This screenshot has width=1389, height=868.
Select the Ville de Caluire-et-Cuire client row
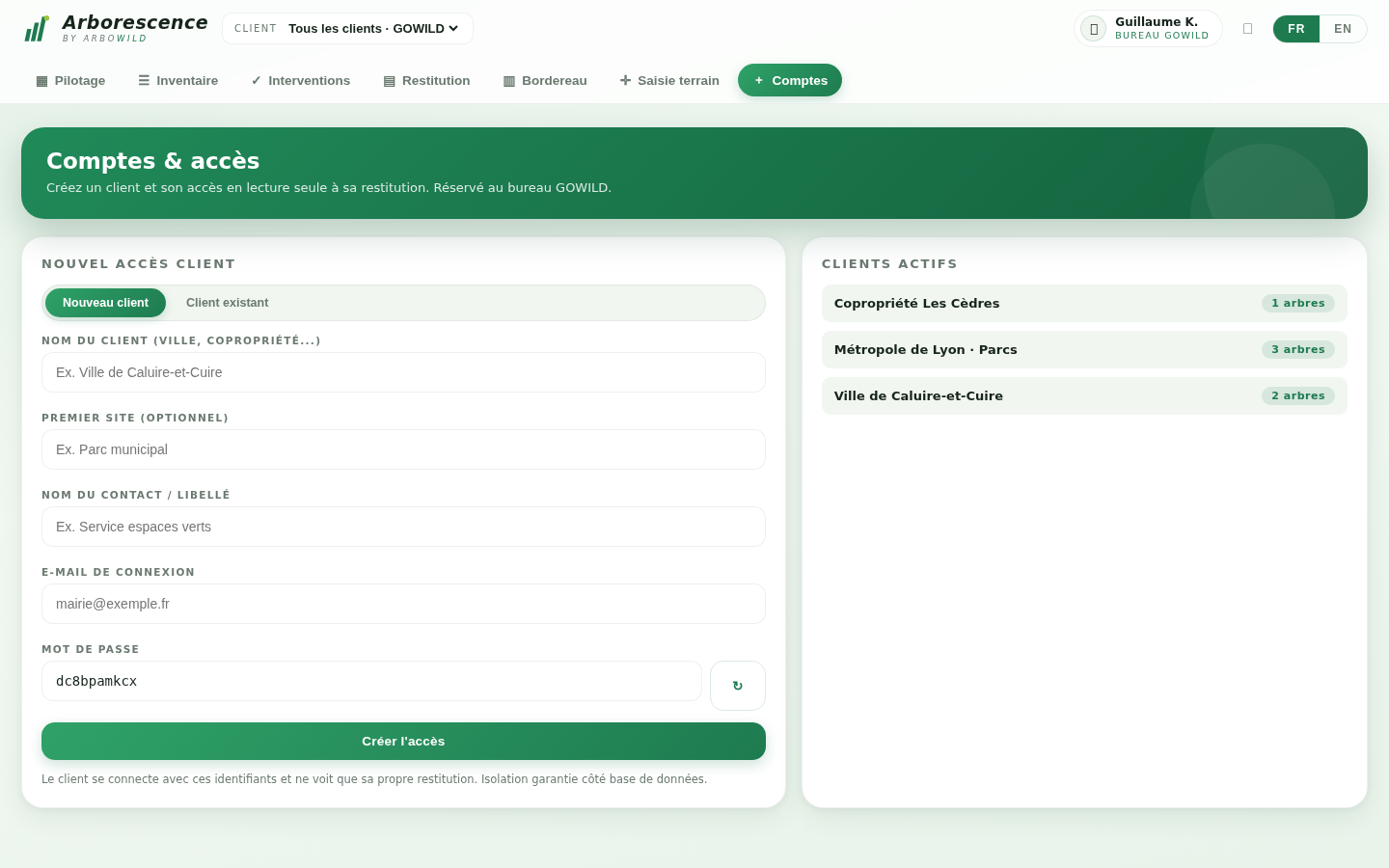1084,395
